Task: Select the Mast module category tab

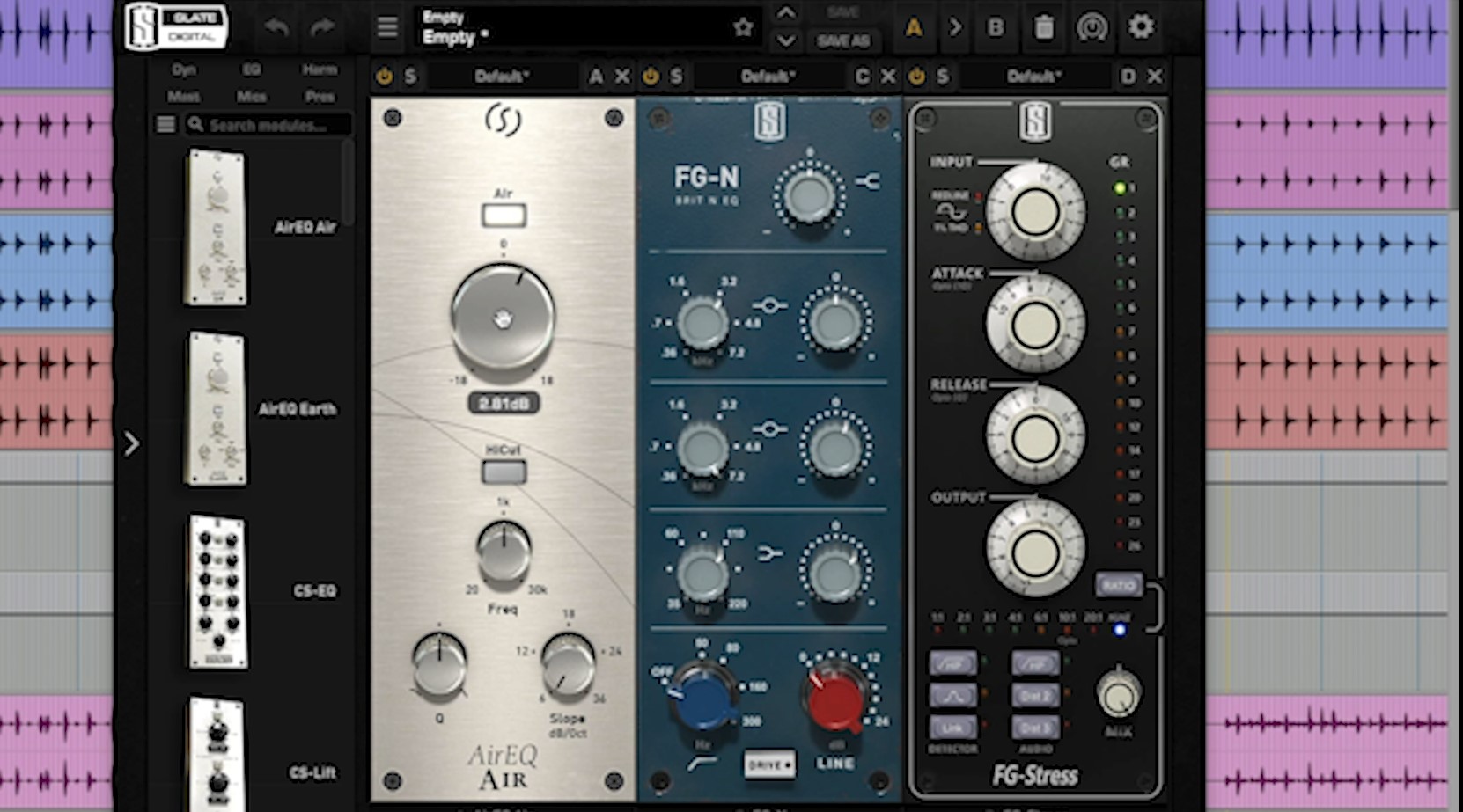Action: pos(183,96)
